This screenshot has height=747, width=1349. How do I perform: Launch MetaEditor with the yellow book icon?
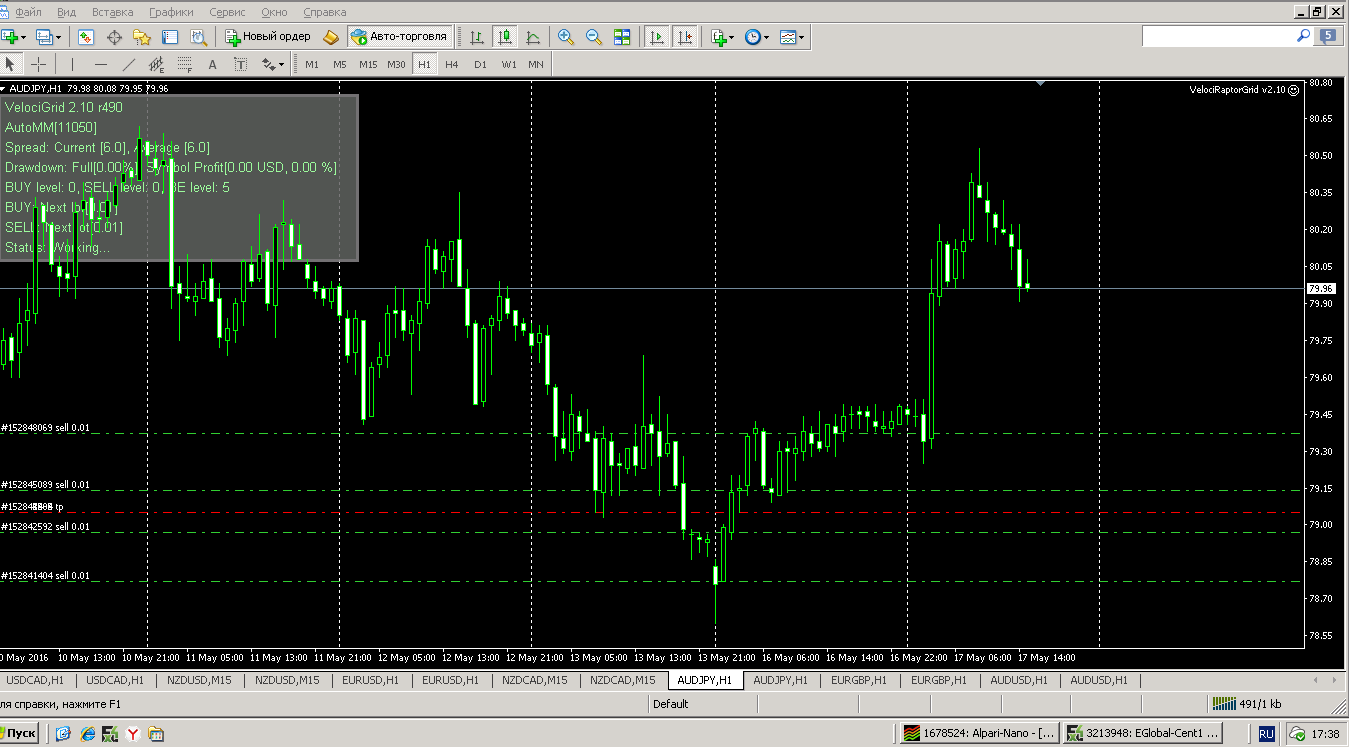coord(331,37)
